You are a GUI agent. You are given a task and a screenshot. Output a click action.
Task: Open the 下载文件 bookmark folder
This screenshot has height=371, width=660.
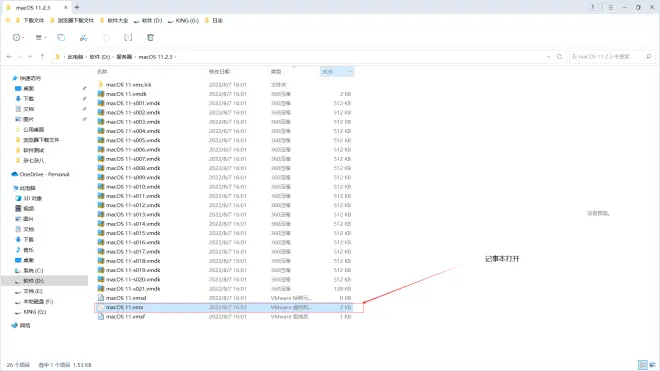click(x=29, y=20)
